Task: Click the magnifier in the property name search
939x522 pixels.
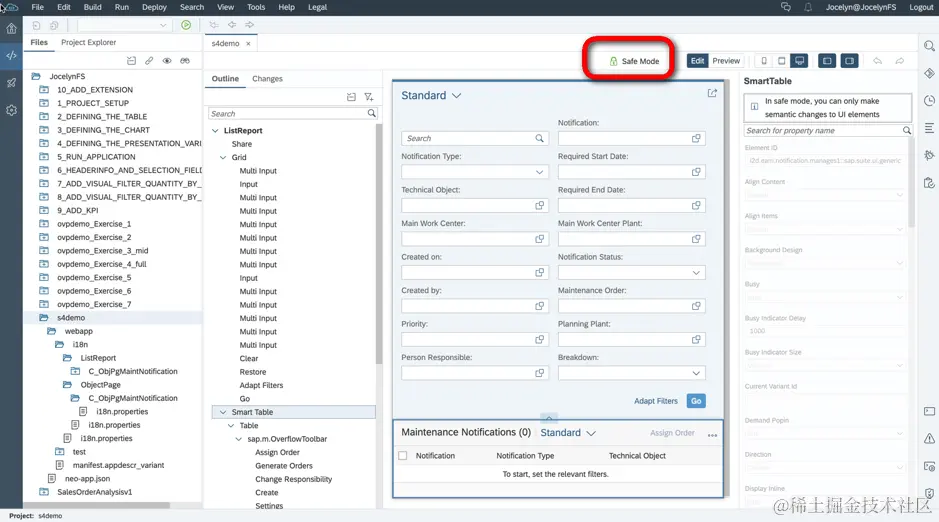Action: [907, 130]
